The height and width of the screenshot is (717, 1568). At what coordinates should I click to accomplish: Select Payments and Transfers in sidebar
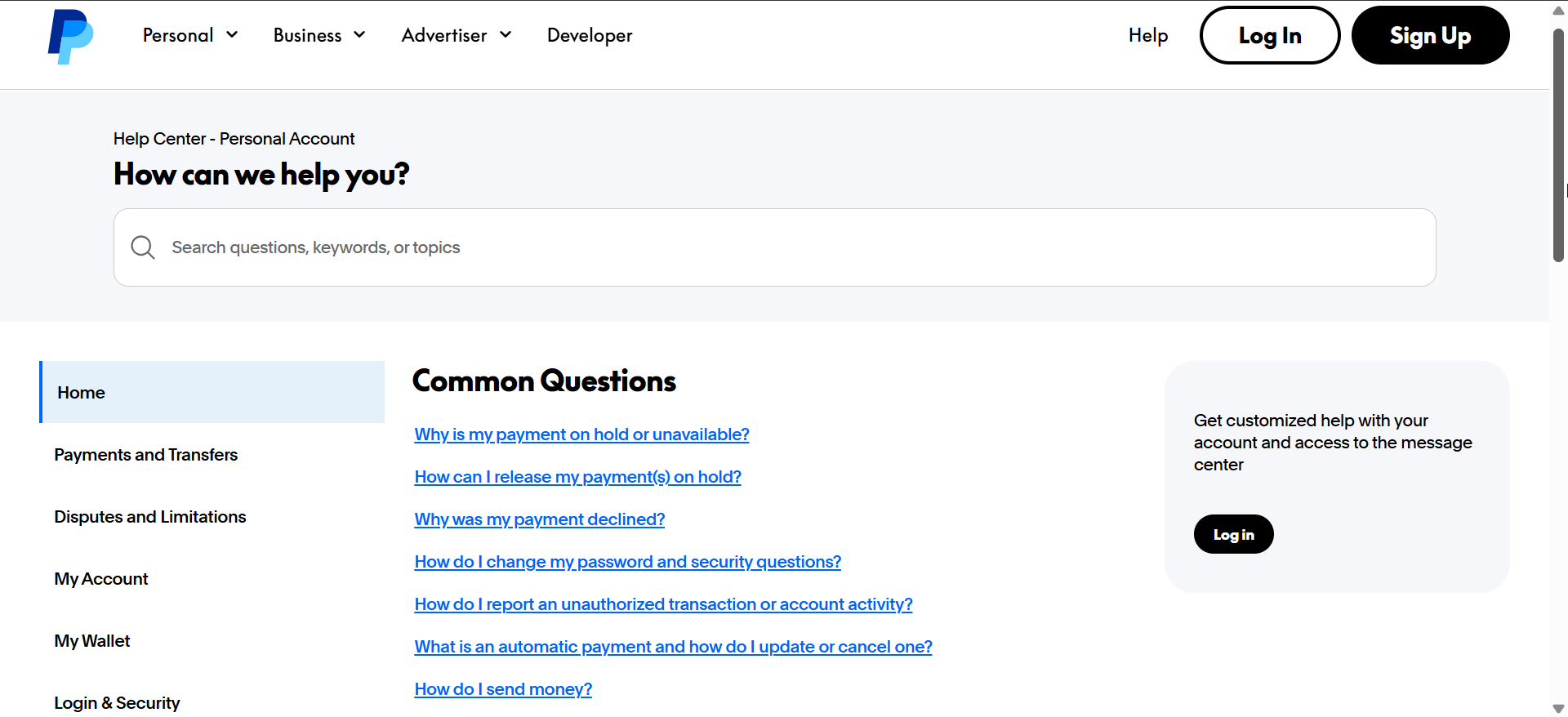[146, 455]
